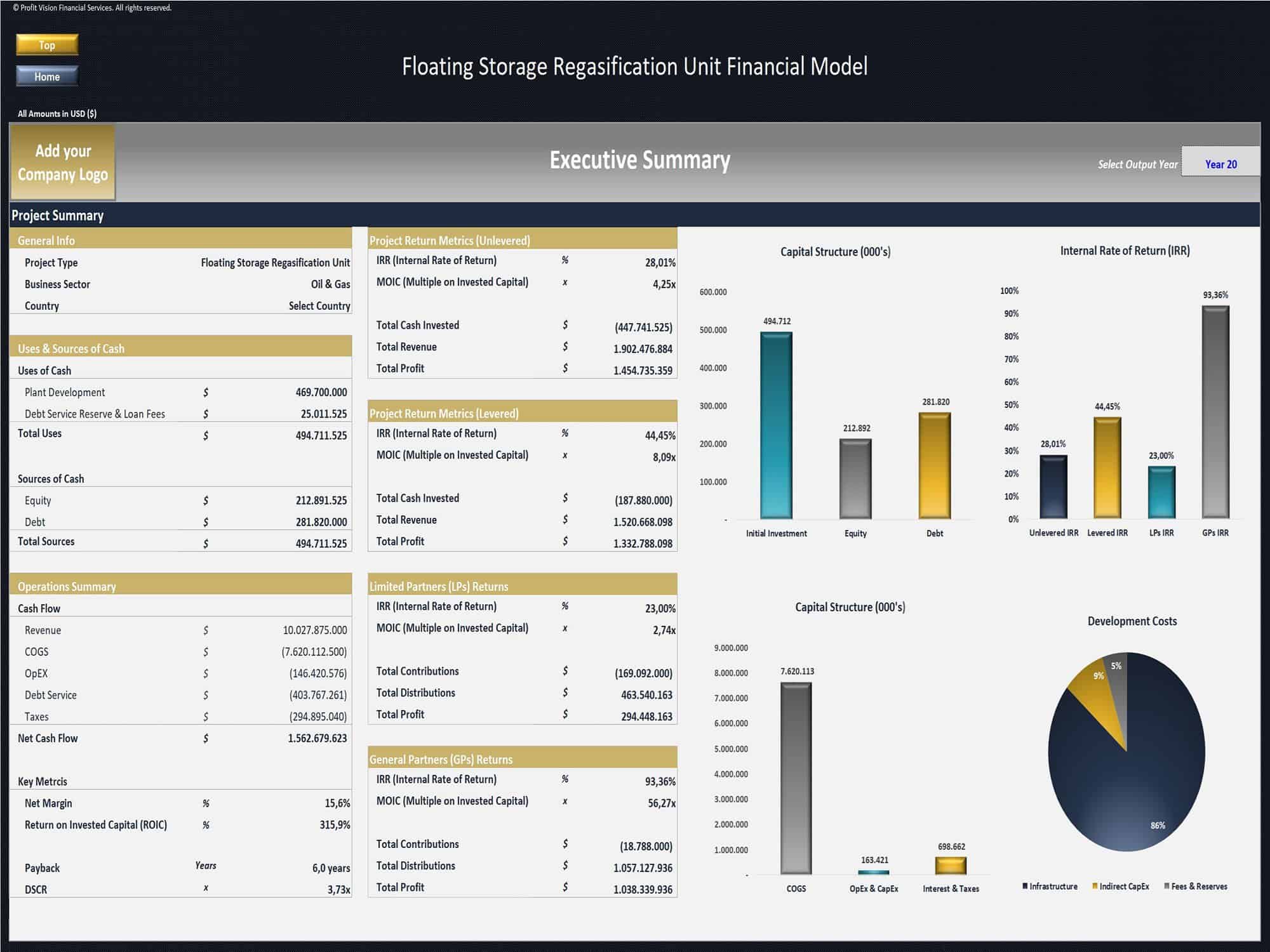Click the Home navigation button
This screenshot has height=952, width=1270.
point(47,76)
